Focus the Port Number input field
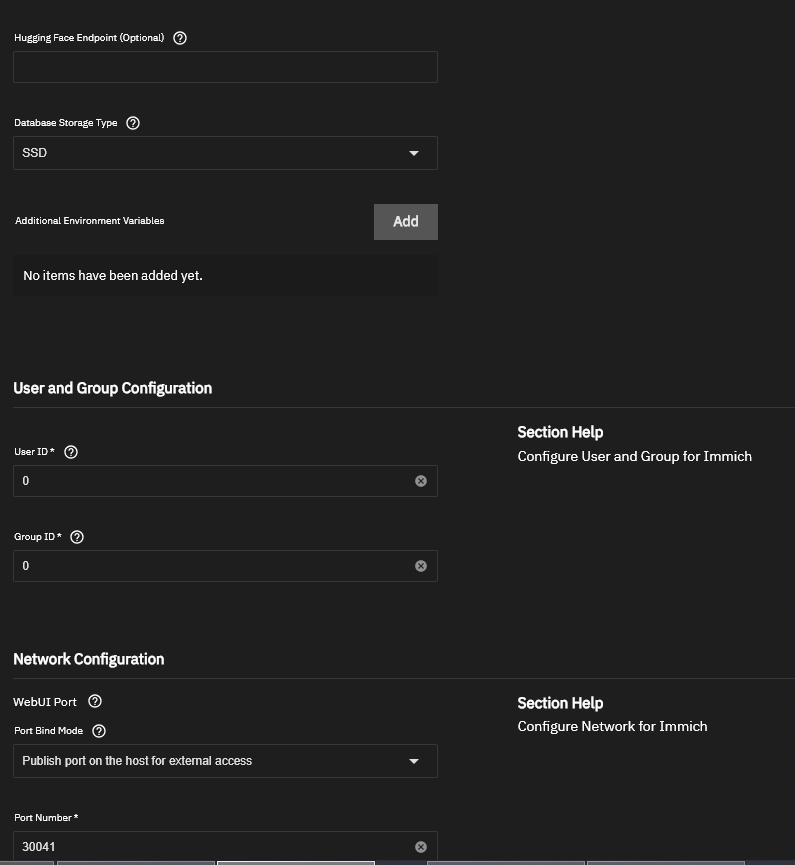The image size is (795, 865). pos(210,847)
